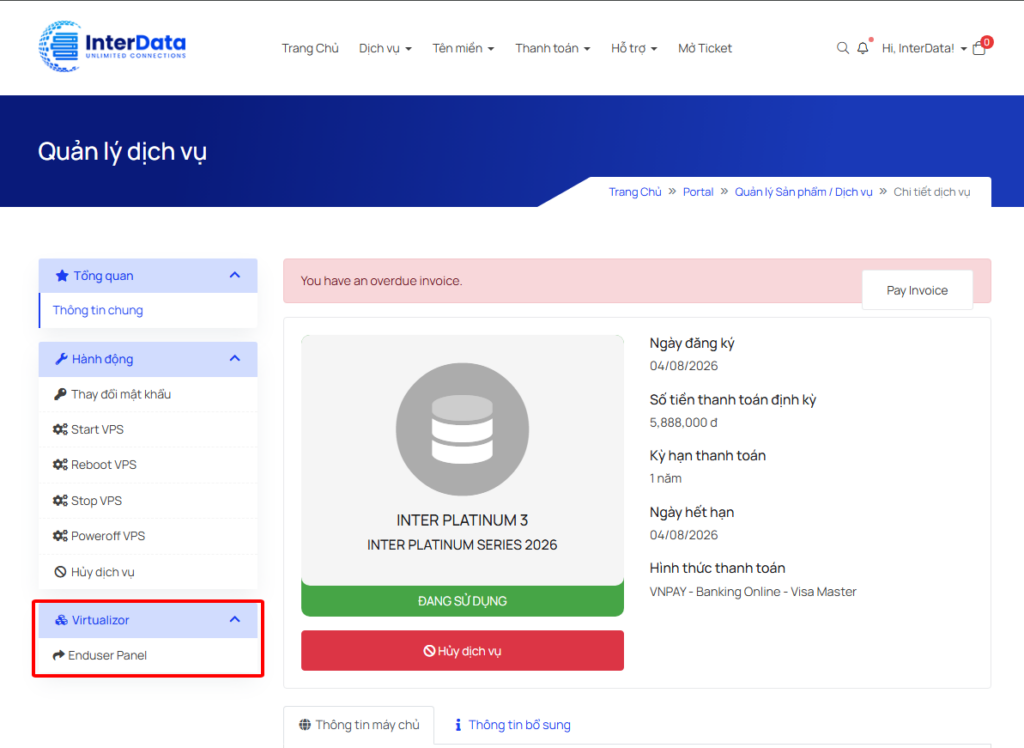Collapse the Hành động panel chevron
The height and width of the screenshot is (748, 1024).
coord(235,358)
